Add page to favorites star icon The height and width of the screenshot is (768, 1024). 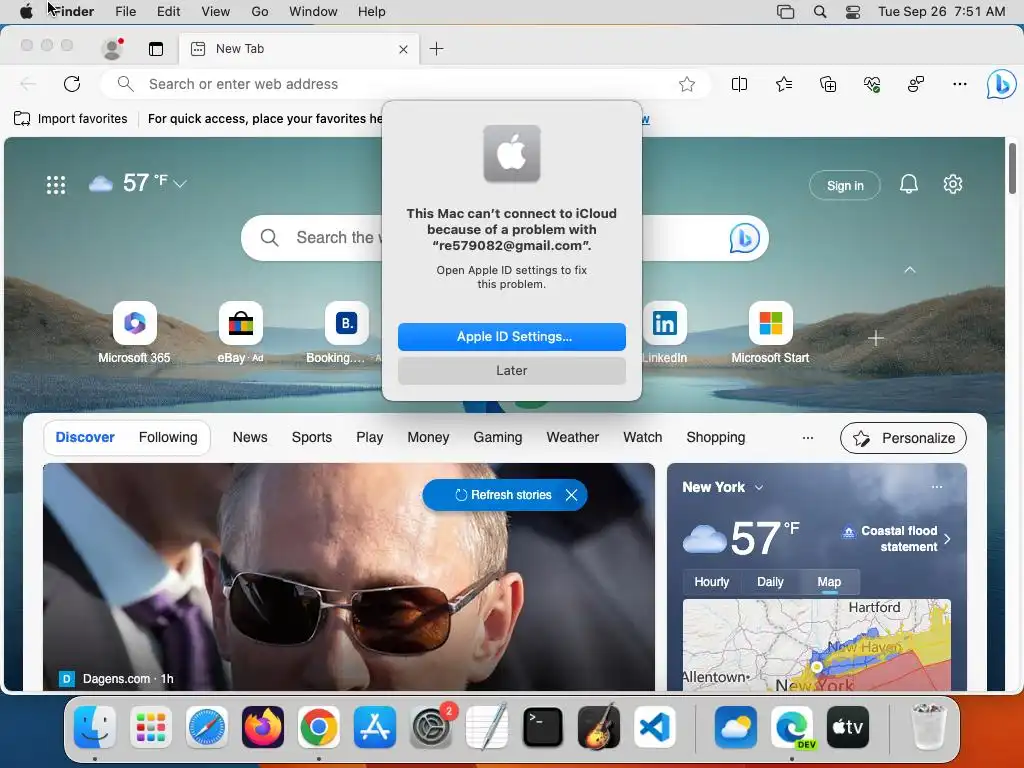coord(686,84)
